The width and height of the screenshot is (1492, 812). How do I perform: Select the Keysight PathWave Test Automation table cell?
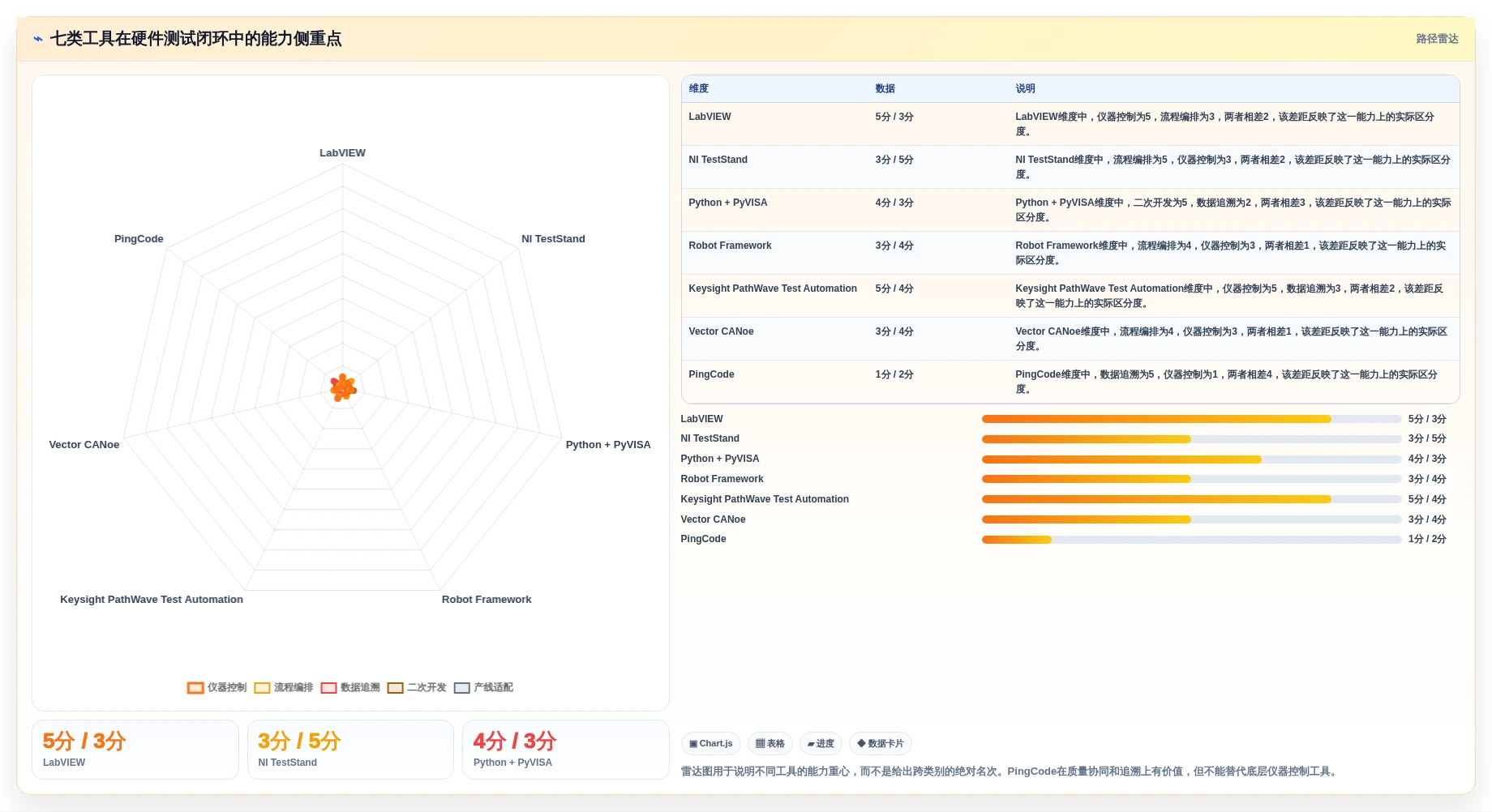[773, 288]
